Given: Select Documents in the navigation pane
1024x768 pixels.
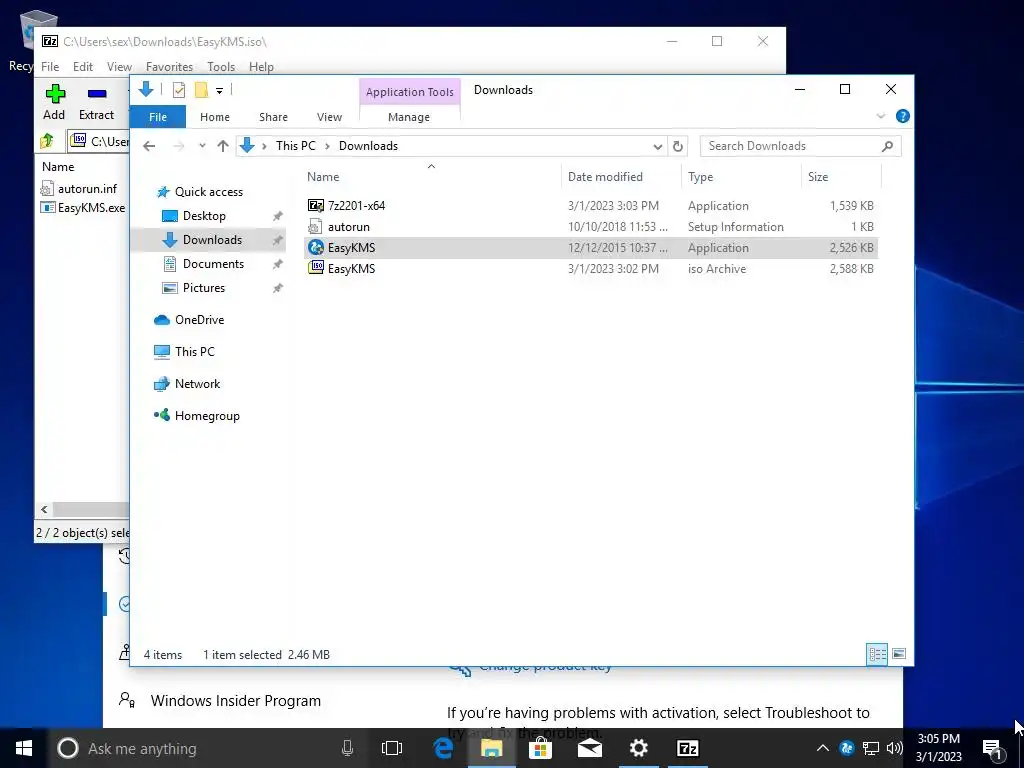Looking at the screenshot, I should click(x=204, y=264).
